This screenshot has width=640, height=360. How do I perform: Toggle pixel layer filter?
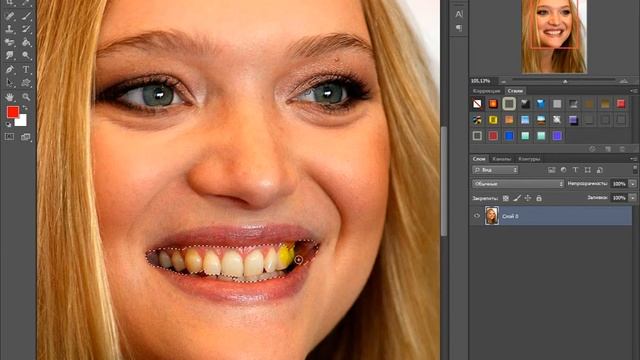(x=551, y=170)
